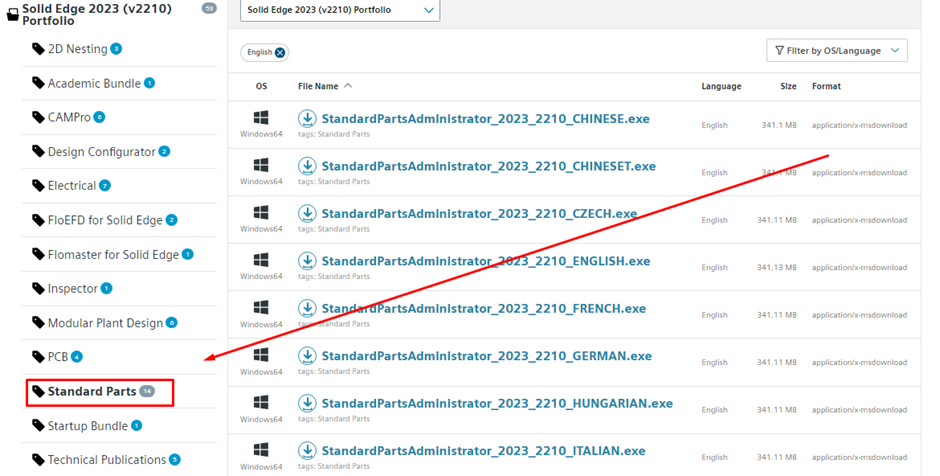The height and width of the screenshot is (476, 940).
Task: Click the Format column header
Action: click(826, 86)
